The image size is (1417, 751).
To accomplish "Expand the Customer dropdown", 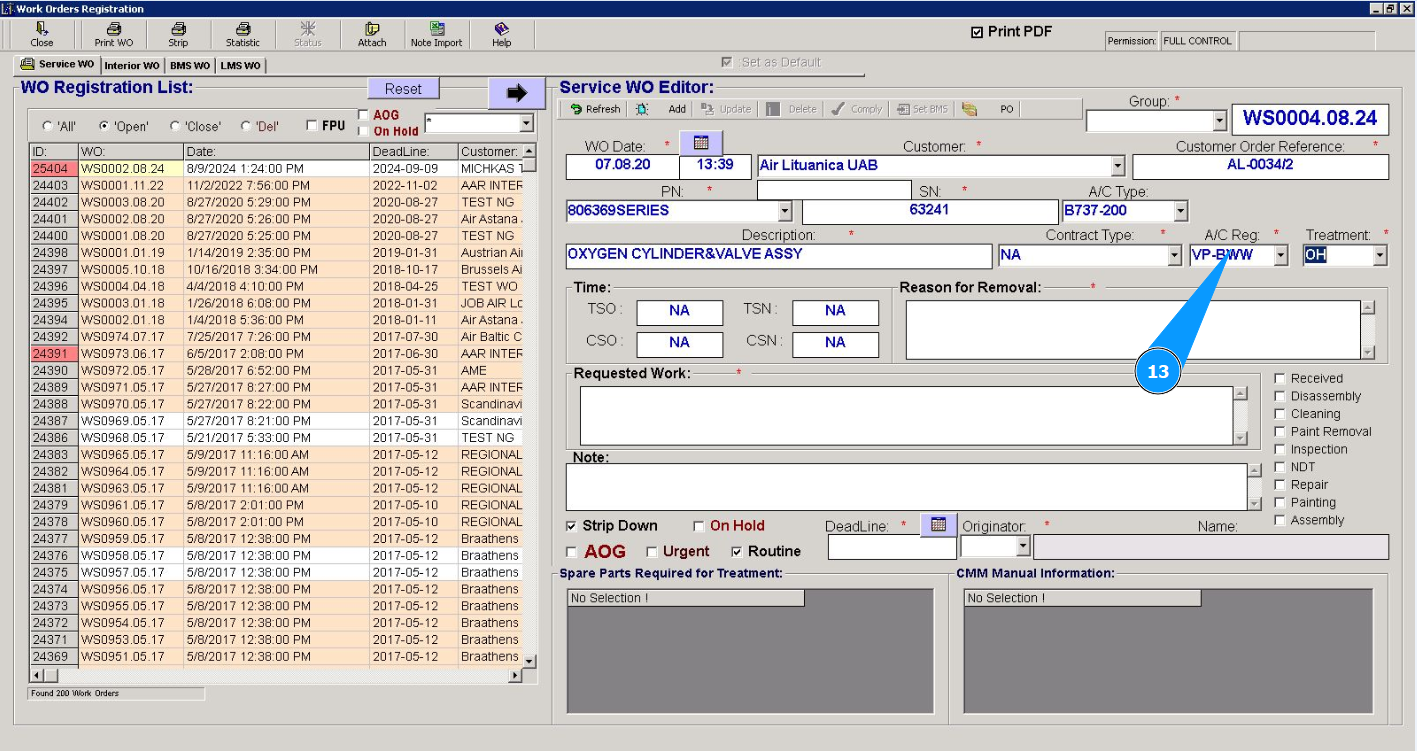I will (x=1117, y=166).
